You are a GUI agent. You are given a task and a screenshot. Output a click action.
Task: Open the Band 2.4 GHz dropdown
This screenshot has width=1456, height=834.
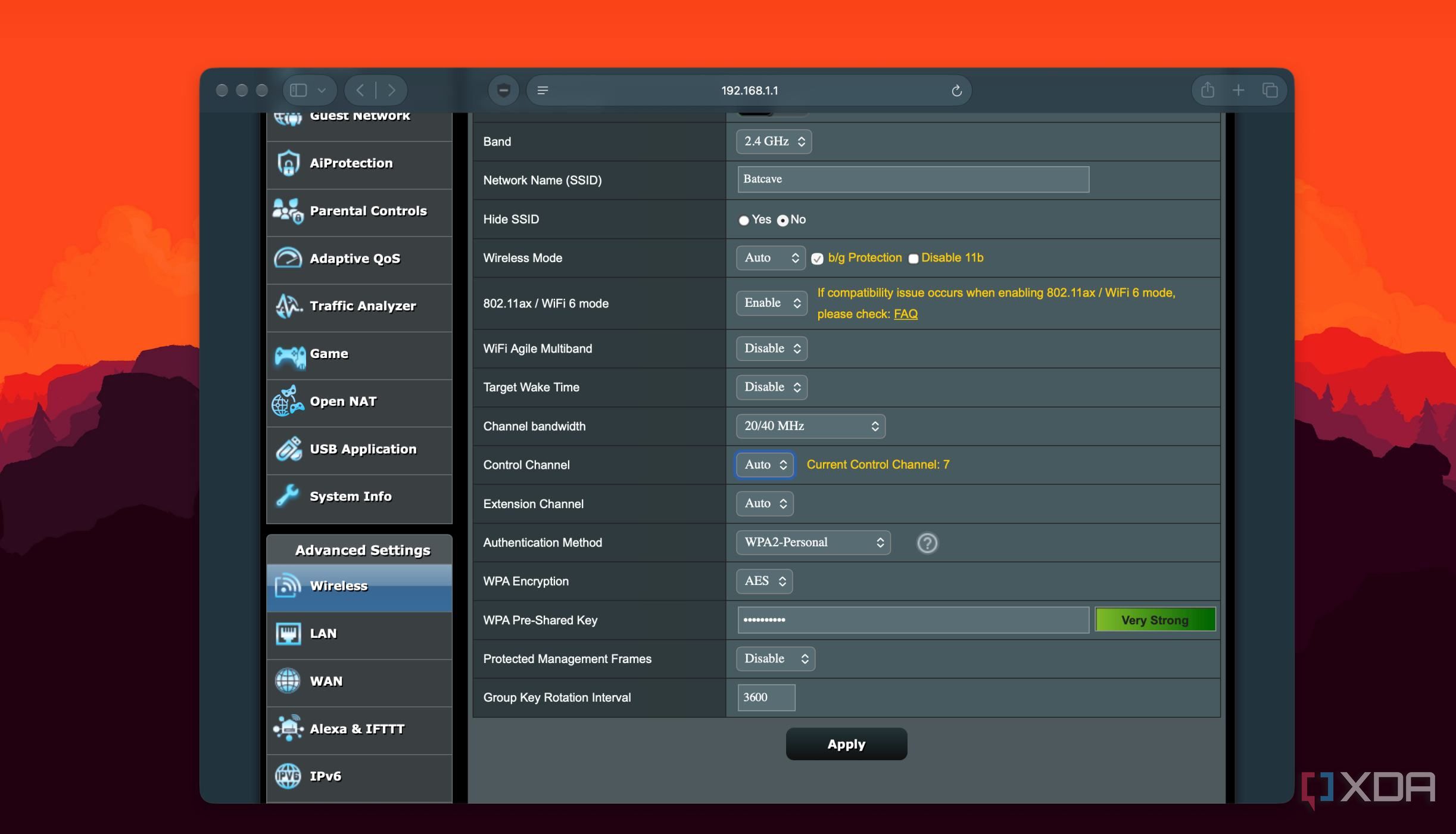tap(774, 141)
